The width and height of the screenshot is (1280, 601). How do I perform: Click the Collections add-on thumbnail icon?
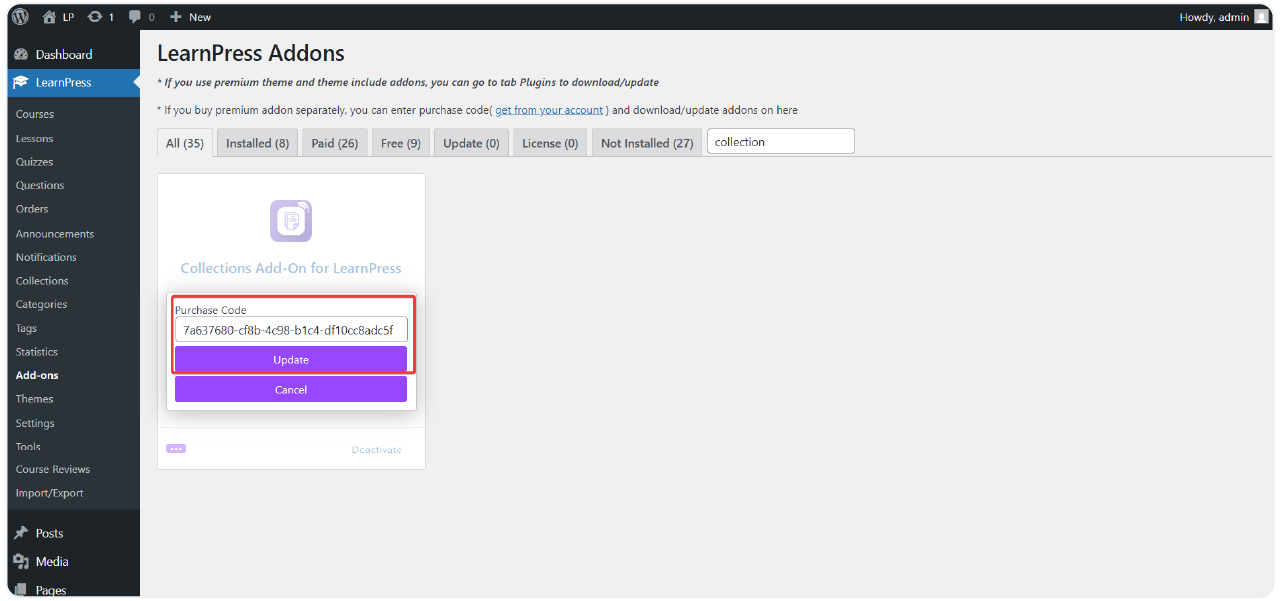coord(291,221)
